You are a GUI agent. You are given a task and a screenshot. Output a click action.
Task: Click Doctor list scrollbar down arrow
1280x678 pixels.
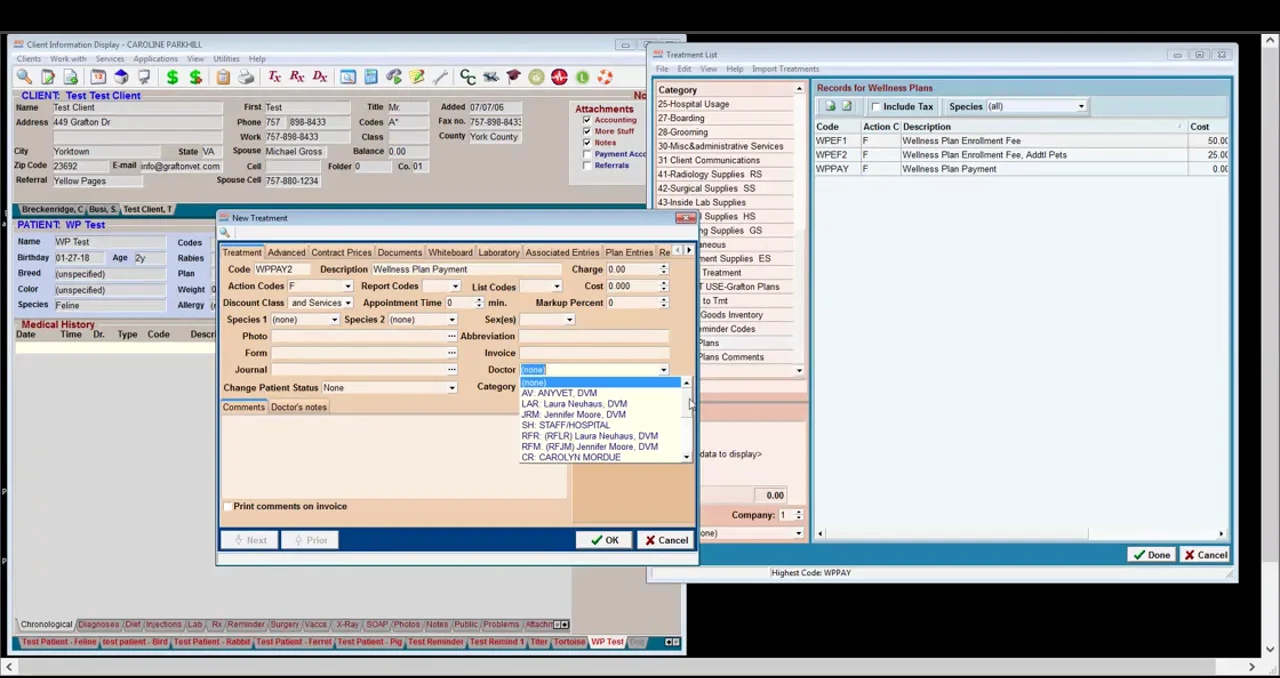686,457
